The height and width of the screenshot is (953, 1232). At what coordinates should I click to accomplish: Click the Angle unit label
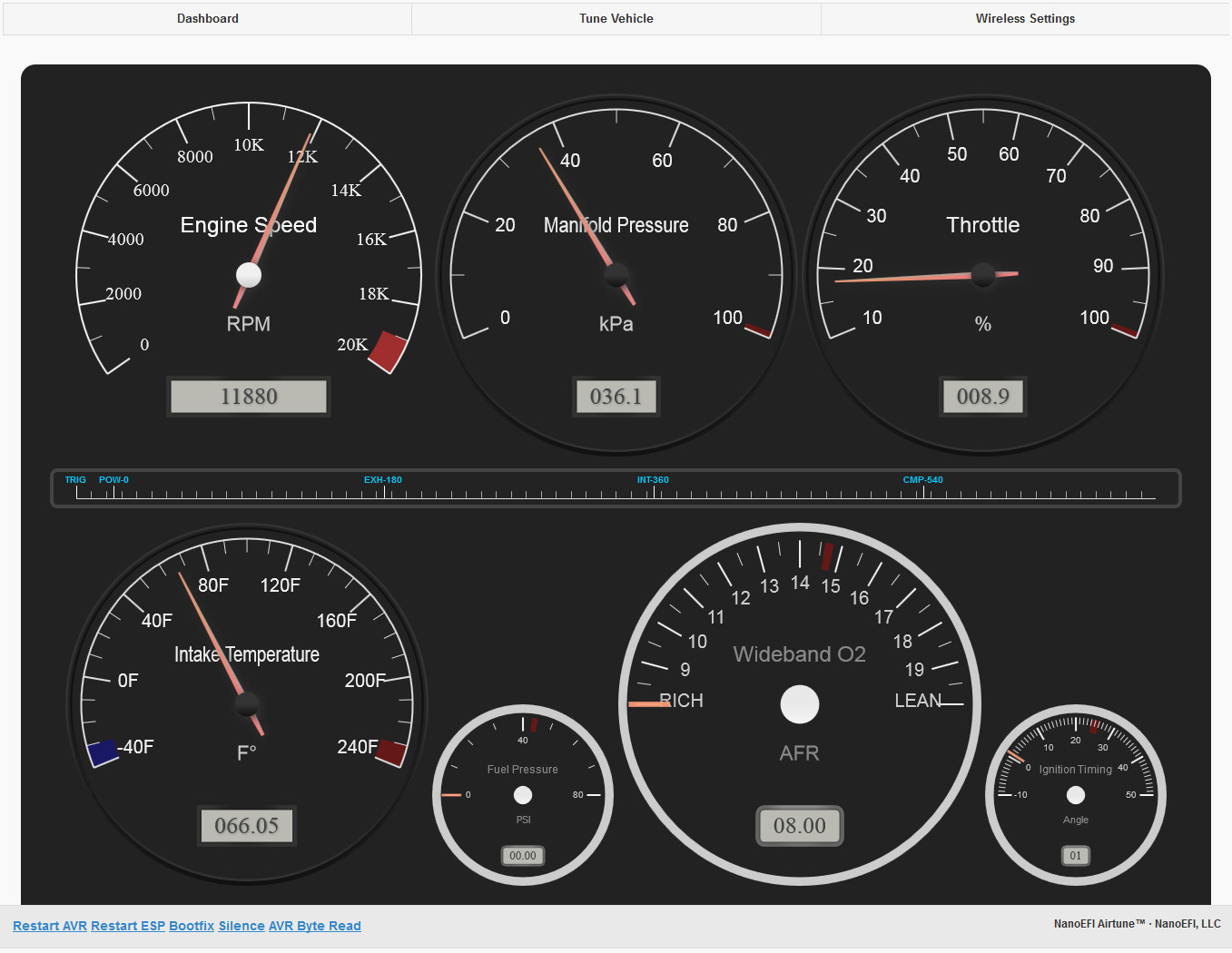[1076, 820]
